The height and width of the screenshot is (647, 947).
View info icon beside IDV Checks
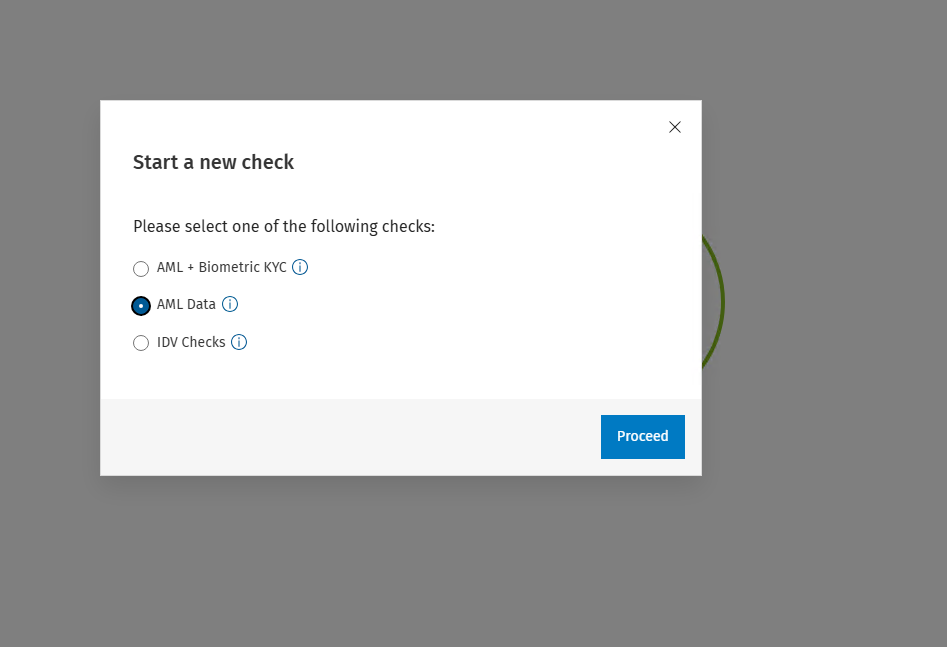click(239, 342)
